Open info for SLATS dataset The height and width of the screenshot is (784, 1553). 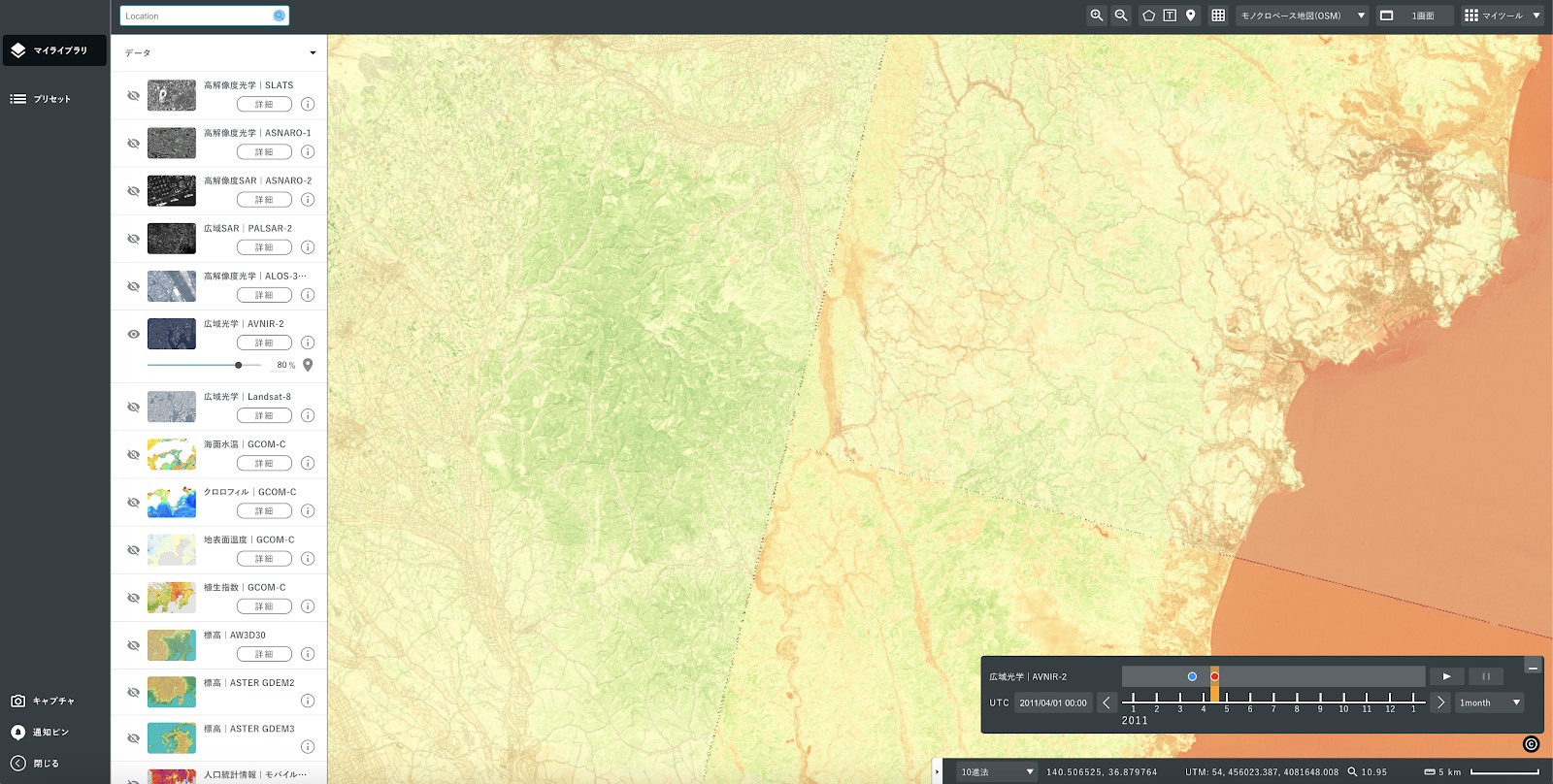tap(308, 104)
